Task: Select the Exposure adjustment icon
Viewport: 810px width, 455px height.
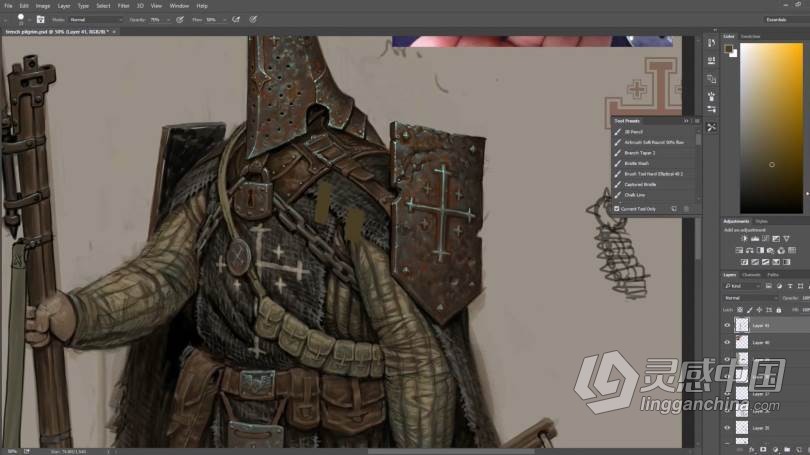Action: 776,239
